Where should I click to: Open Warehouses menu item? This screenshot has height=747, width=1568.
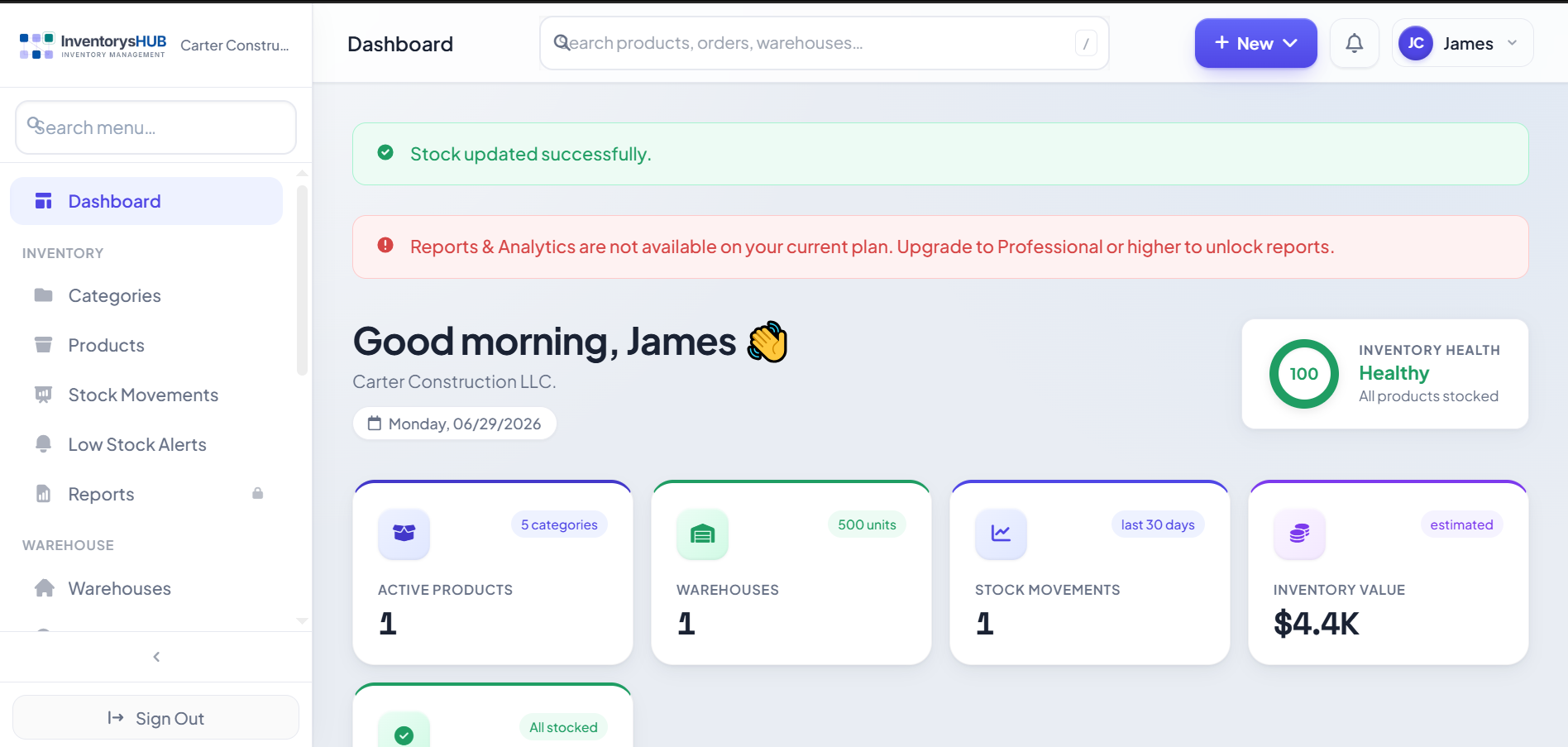(x=146, y=588)
